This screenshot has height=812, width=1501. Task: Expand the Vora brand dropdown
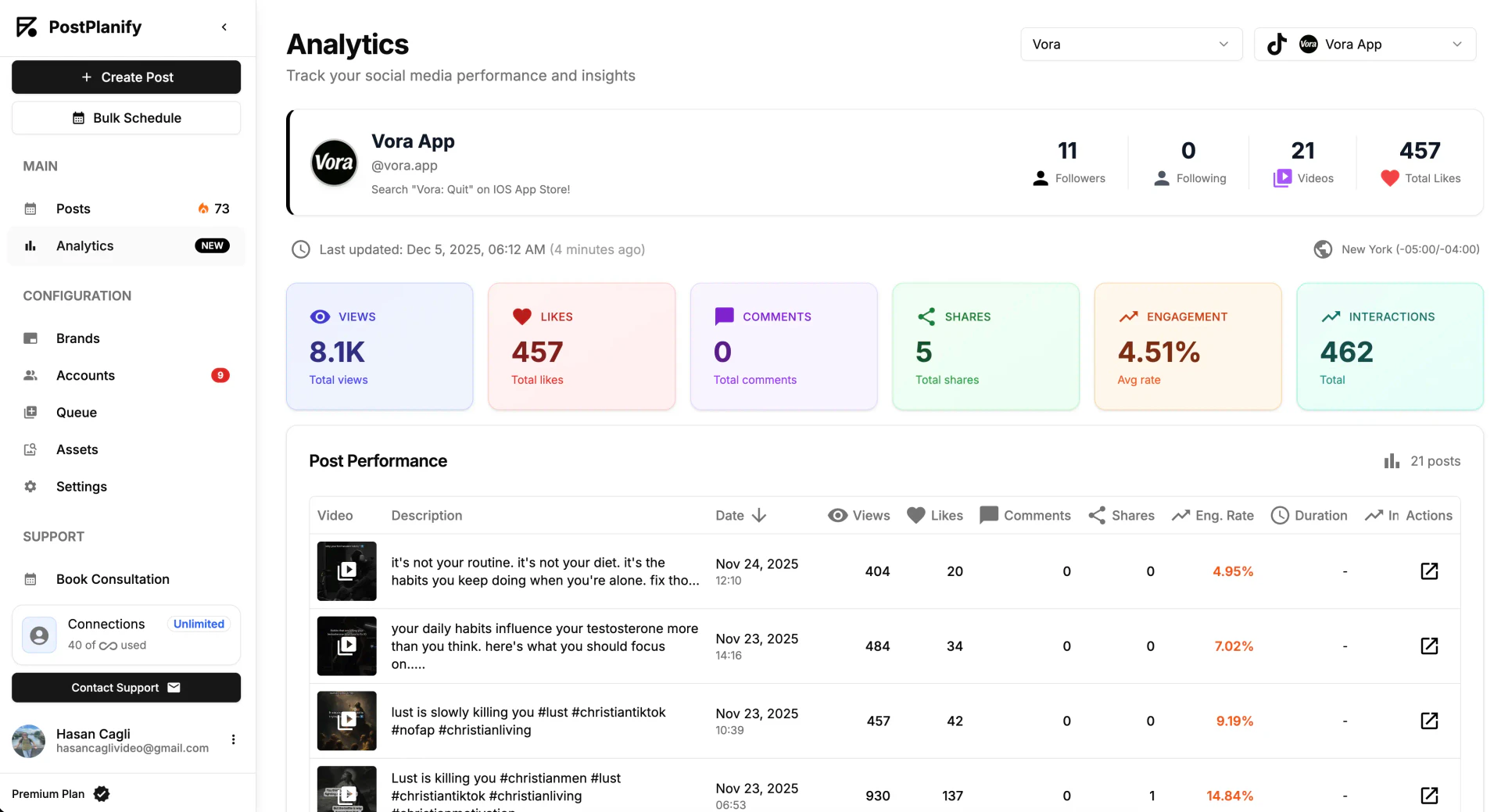click(1131, 45)
